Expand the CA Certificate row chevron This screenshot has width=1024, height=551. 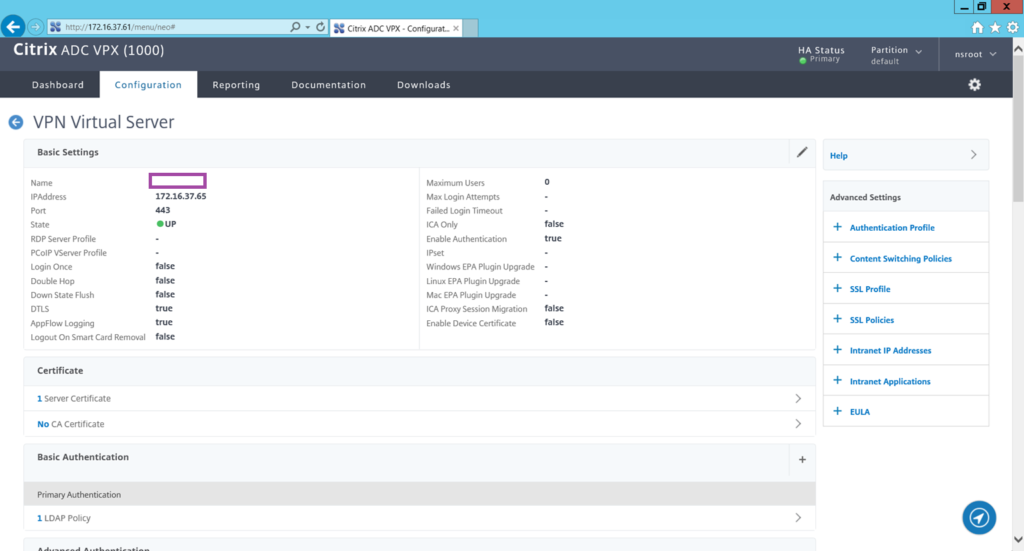[798, 424]
